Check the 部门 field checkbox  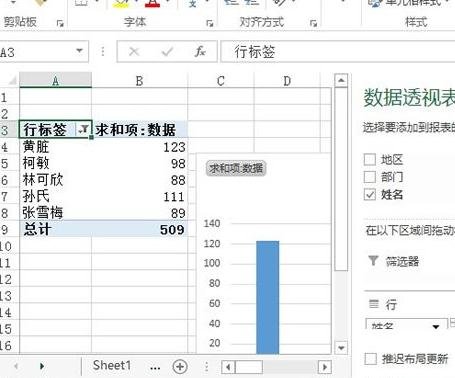point(370,177)
